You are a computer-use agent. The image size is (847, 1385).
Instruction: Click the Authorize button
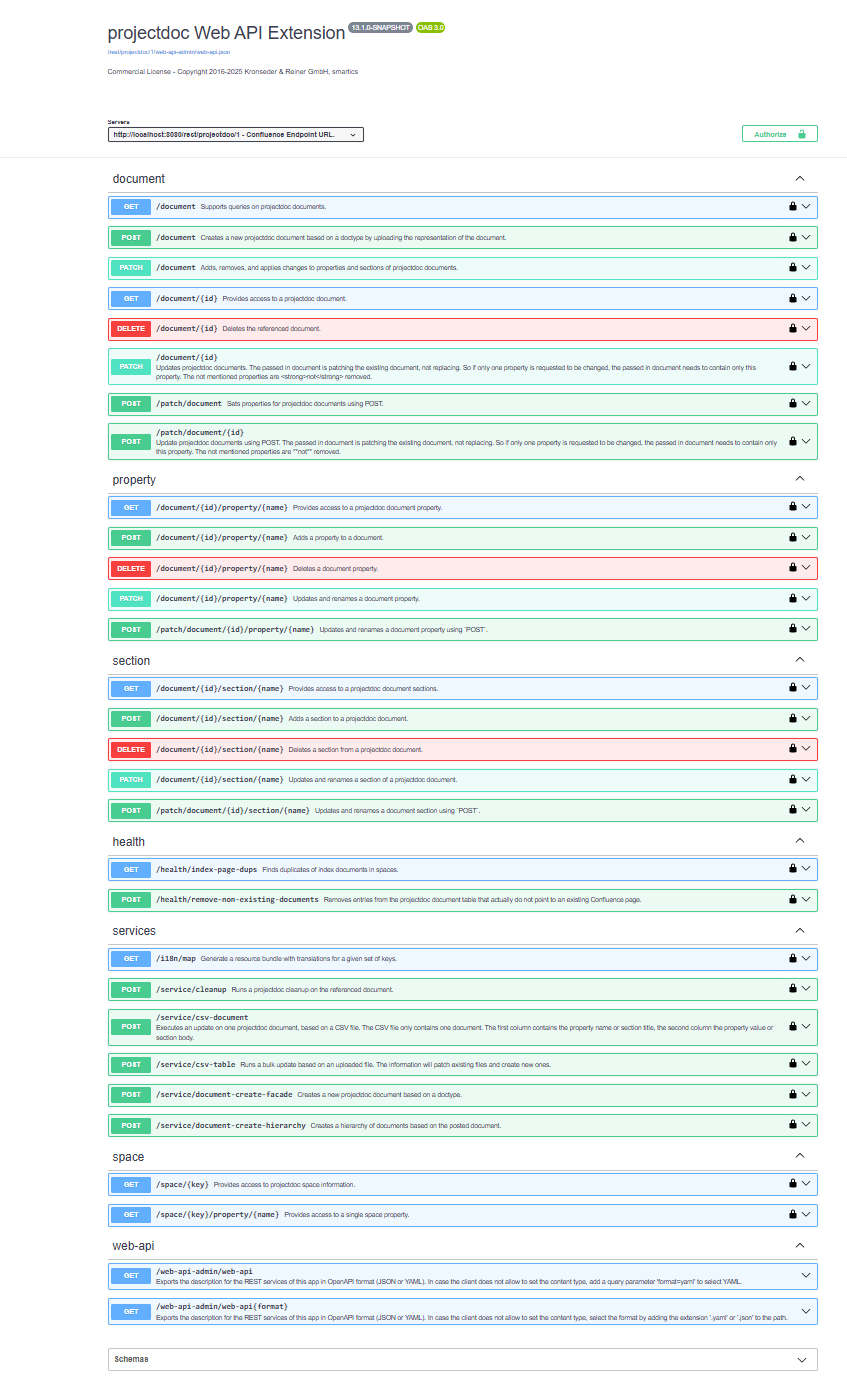[779, 134]
